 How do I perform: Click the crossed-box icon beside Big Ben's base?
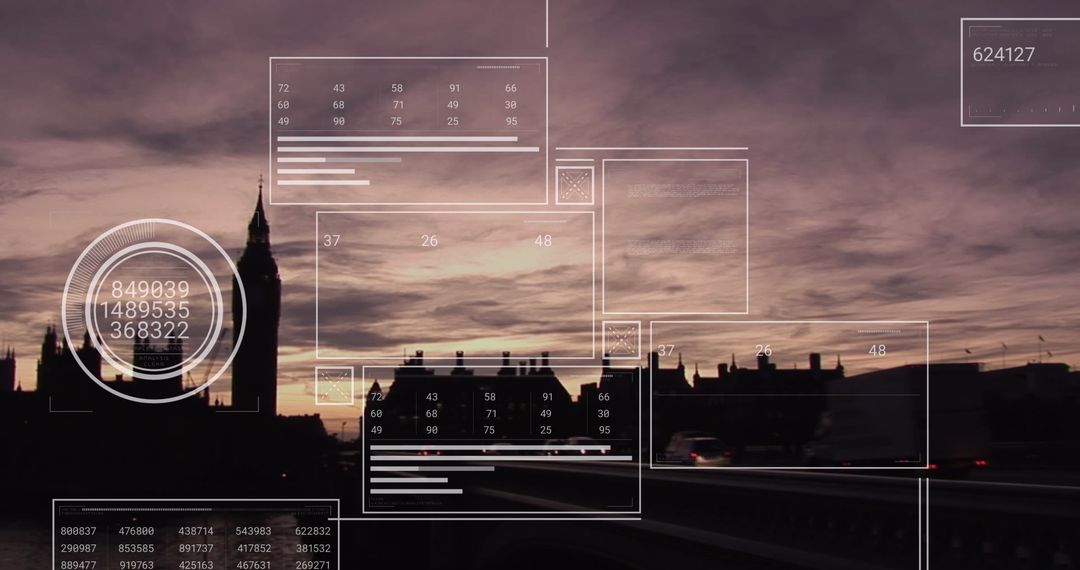[335, 386]
